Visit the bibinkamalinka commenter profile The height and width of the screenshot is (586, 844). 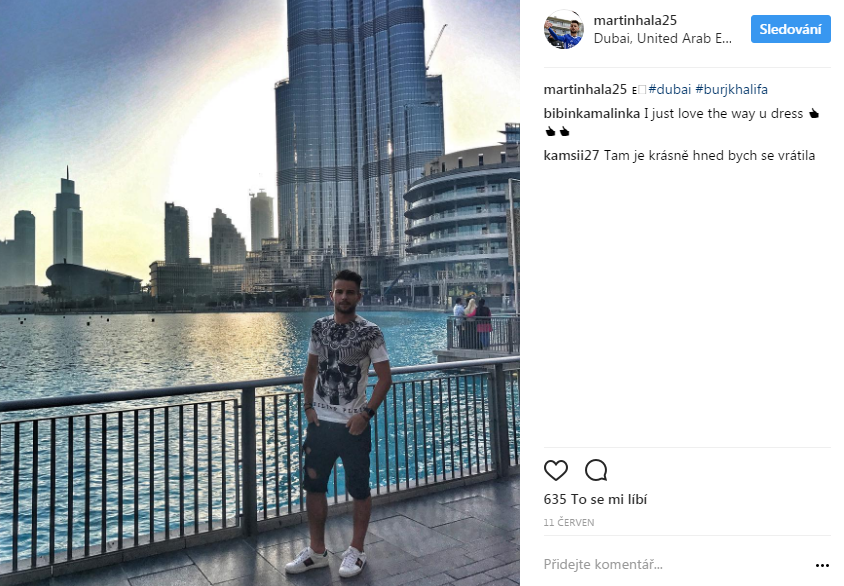(x=592, y=114)
